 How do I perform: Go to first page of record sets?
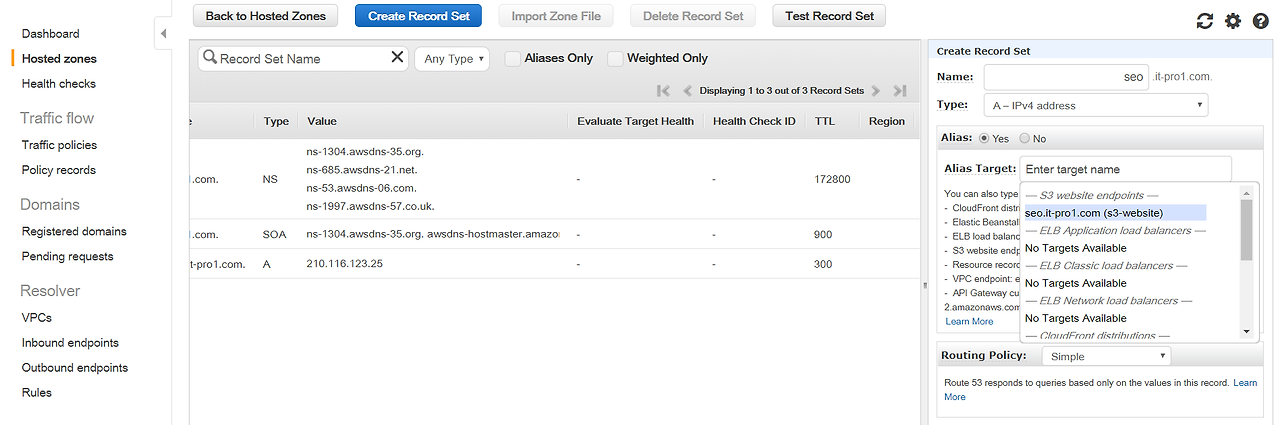click(x=663, y=90)
